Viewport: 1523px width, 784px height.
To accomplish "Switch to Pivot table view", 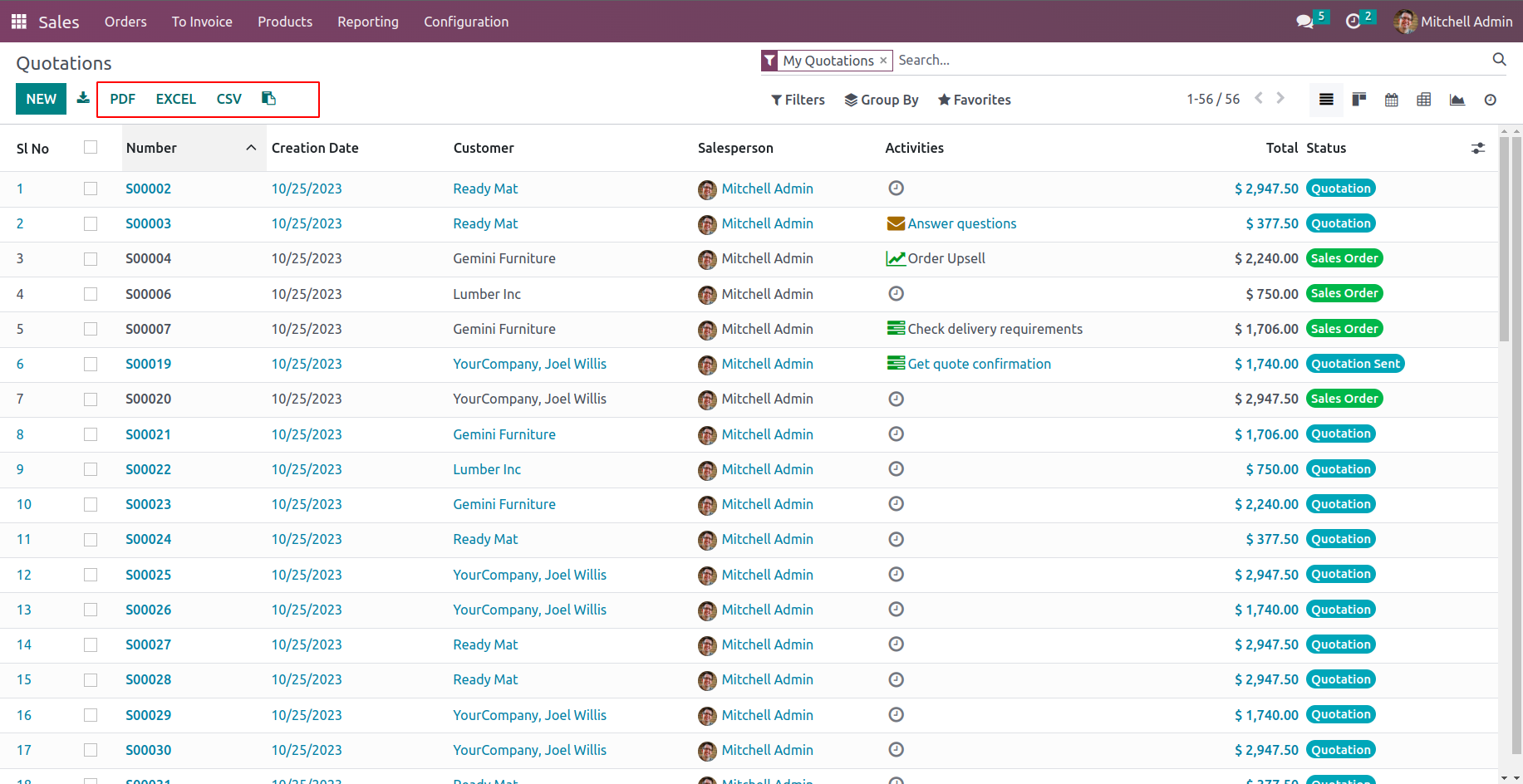I will 1424,100.
